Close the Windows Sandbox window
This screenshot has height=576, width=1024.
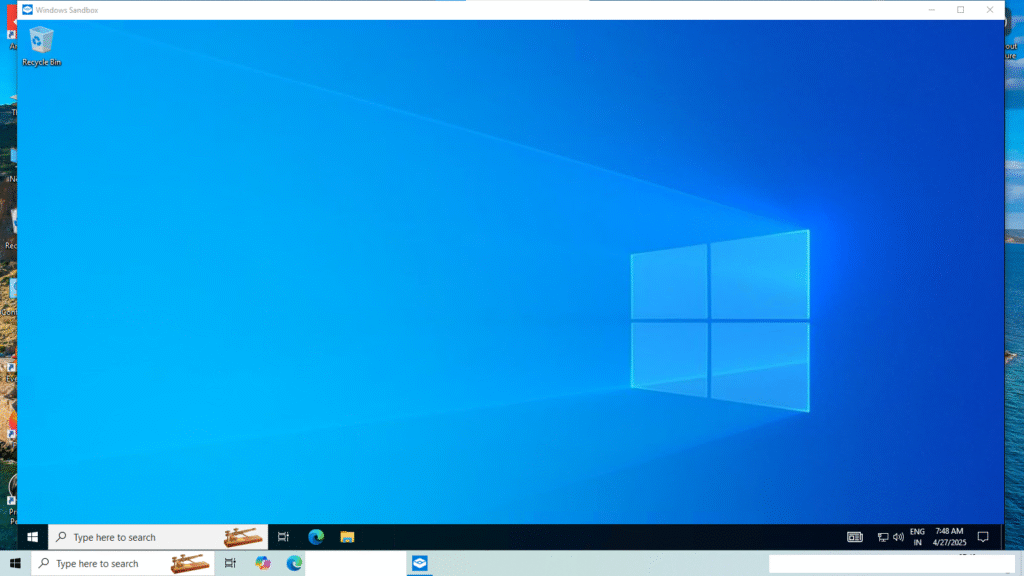tap(990, 10)
